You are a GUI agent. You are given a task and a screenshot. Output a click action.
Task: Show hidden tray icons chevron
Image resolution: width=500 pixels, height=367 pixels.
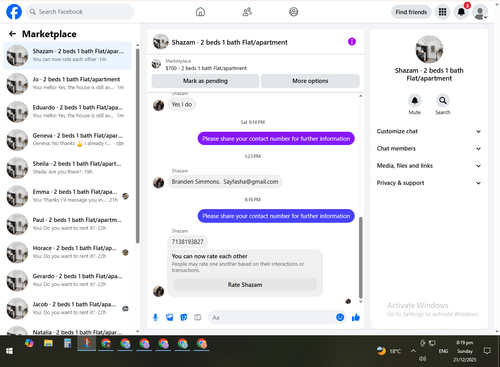click(413, 351)
